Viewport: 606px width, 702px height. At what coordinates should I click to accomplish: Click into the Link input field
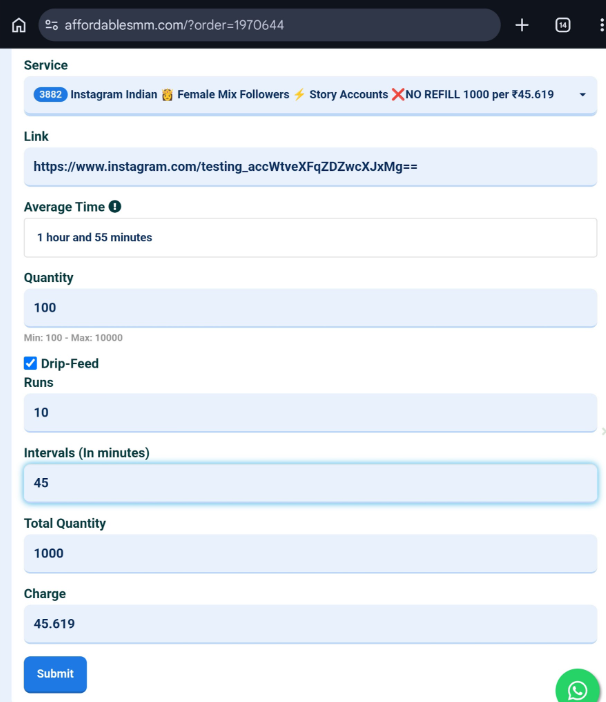pyautogui.click(x=310, y=167)
